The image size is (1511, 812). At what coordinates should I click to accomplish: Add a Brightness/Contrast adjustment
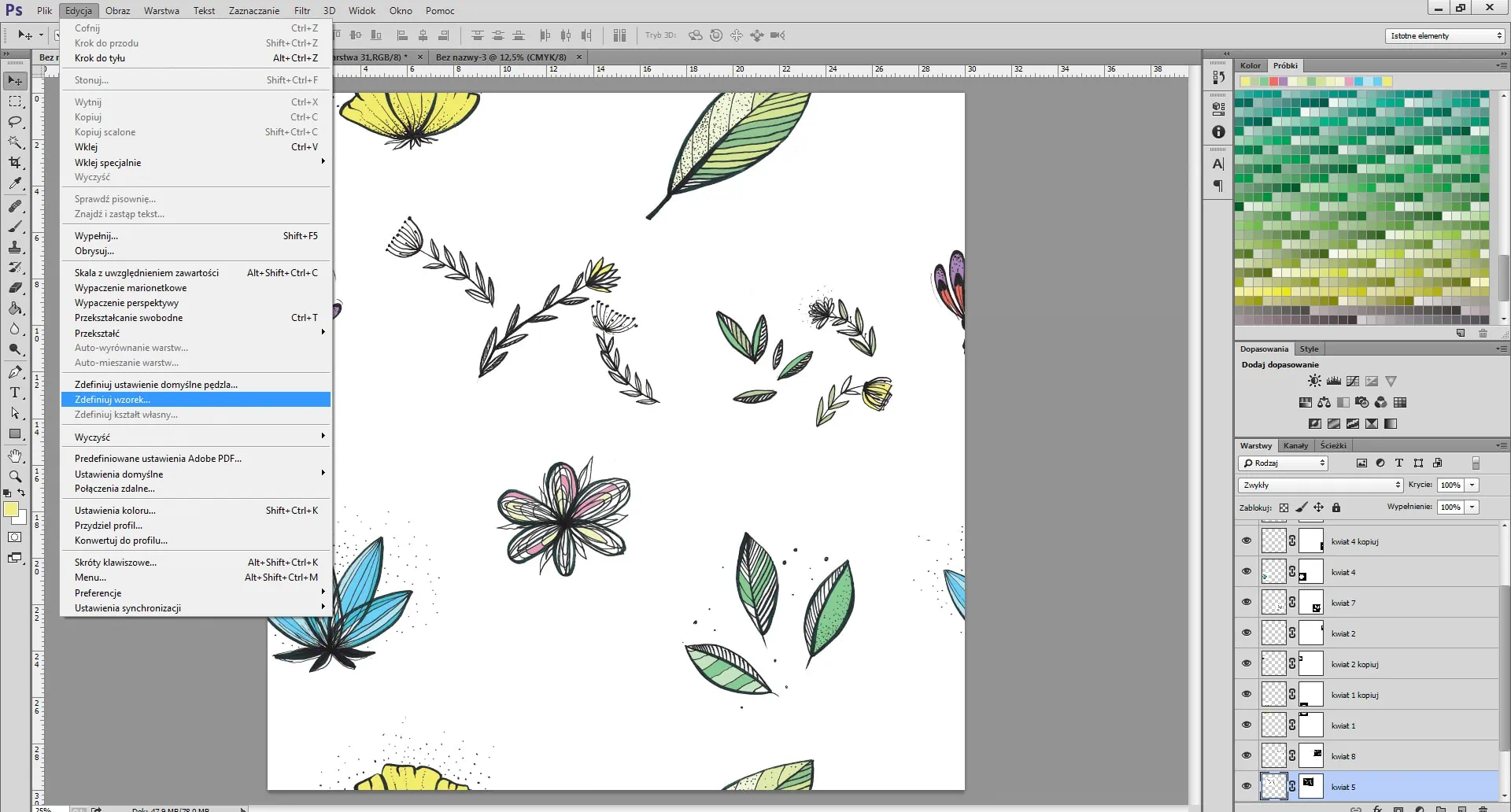pos(1314,381)
